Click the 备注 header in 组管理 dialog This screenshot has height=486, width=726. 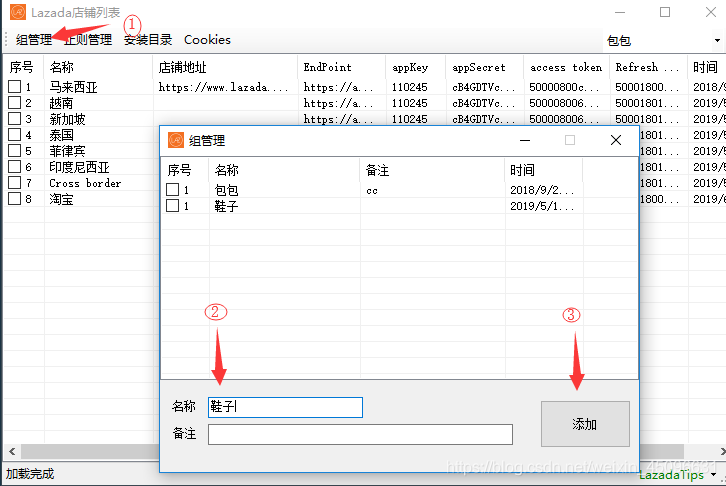(432, 170)
